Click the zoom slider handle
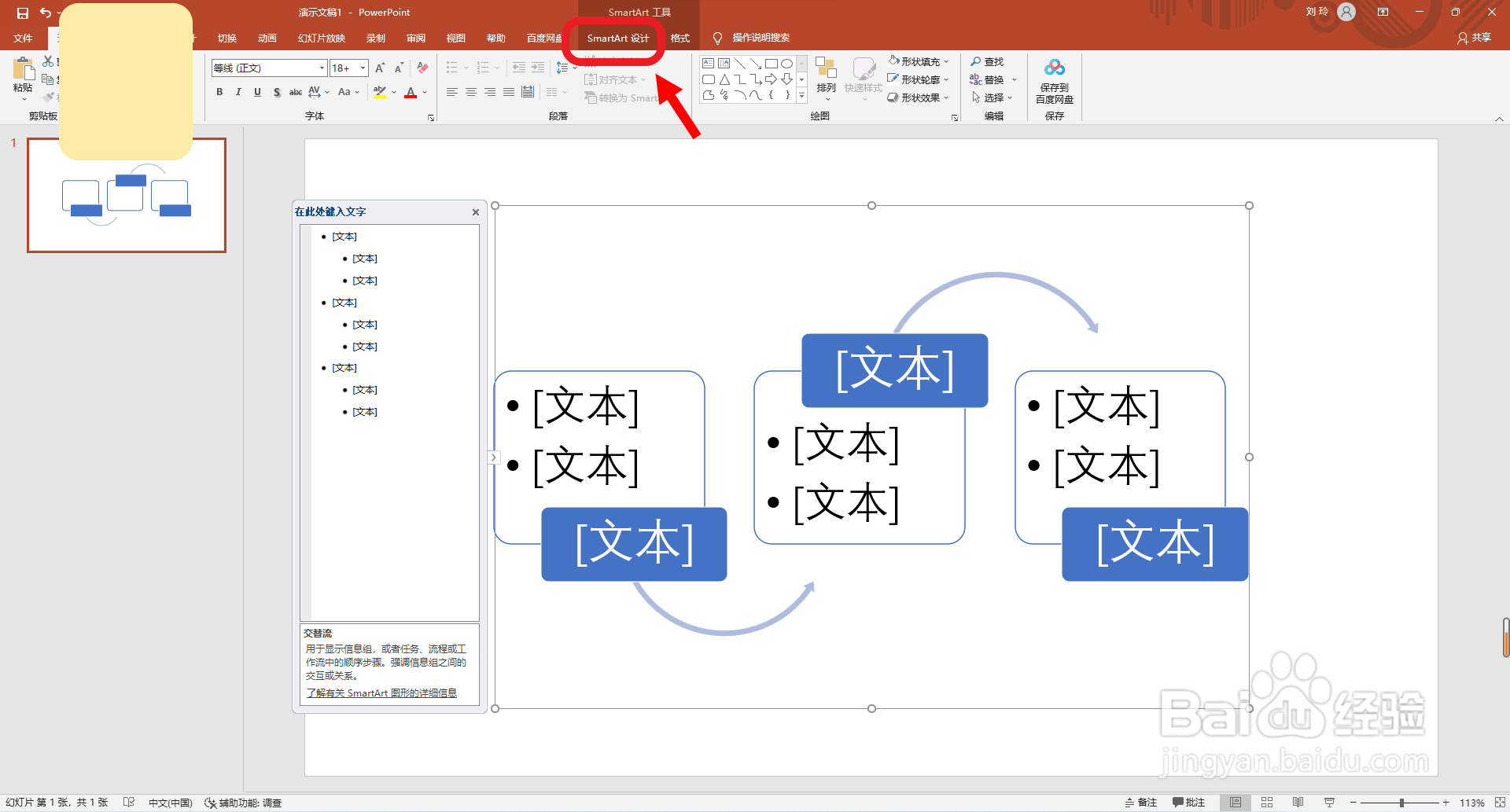The width and height of the screenshot is (1510, 812). (1401, 803)
